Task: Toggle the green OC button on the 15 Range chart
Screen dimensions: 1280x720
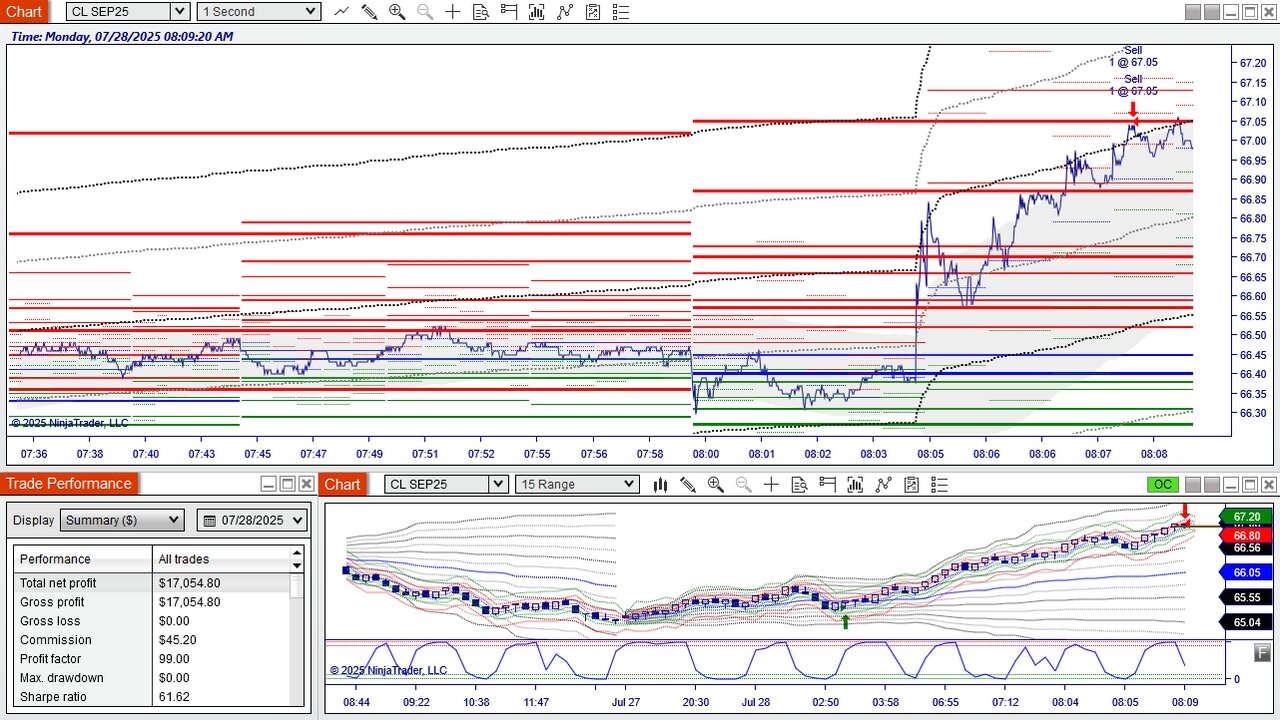Action: pyautogui.click(x=1163, y=484)
